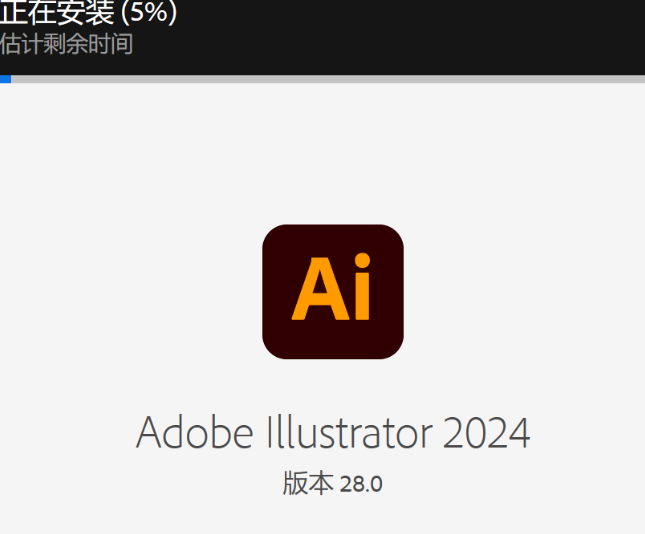
Task: Click the '估计剩余时间' label
Action: (66, 44)
